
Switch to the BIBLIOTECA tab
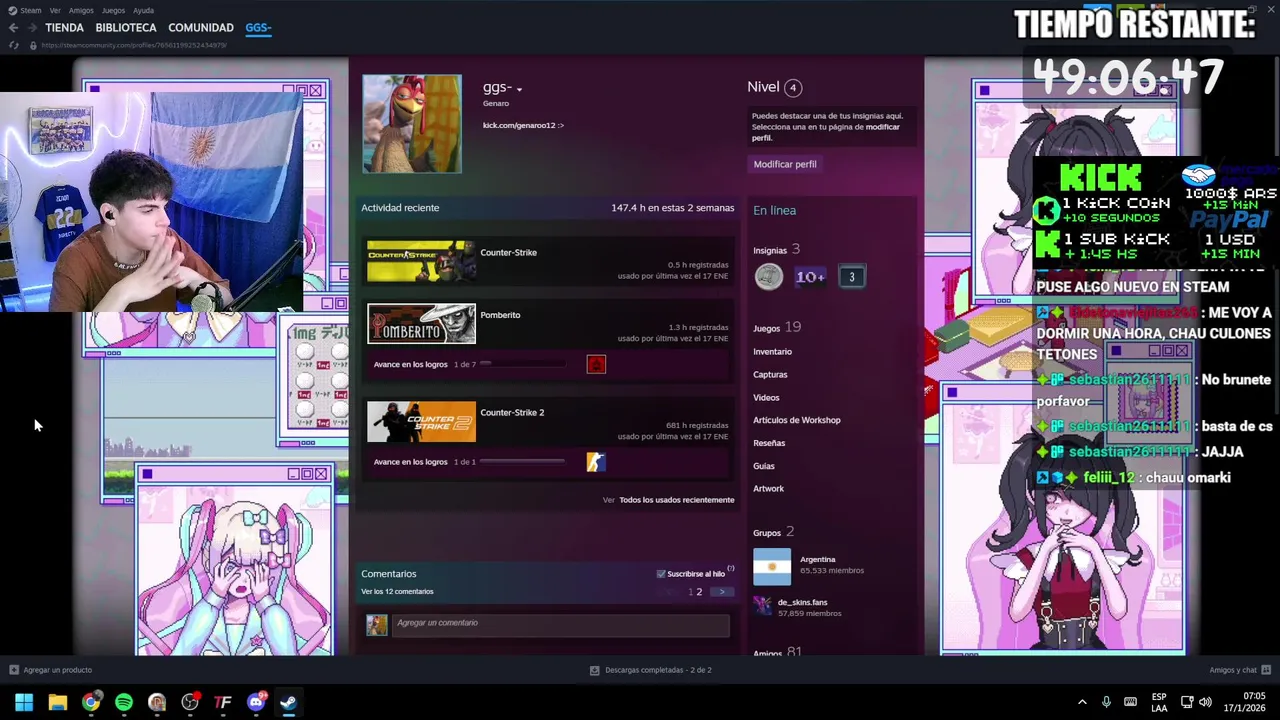pos(126,28)
